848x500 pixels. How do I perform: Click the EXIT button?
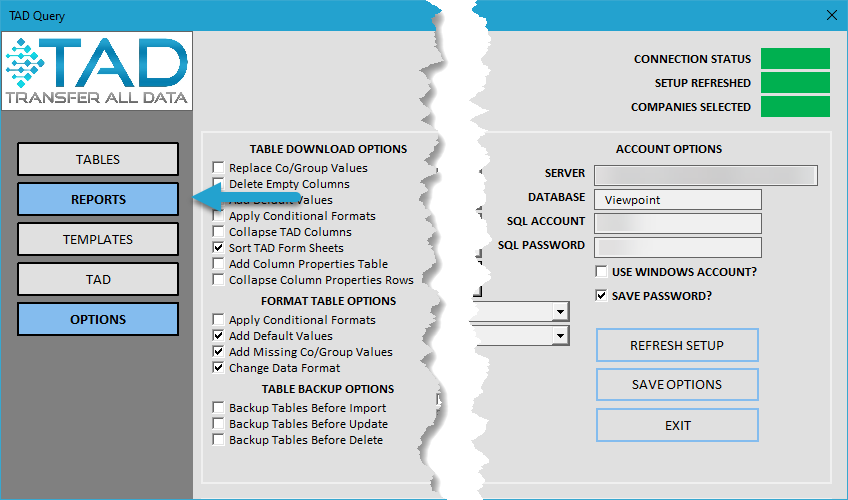tap(677, 425)
